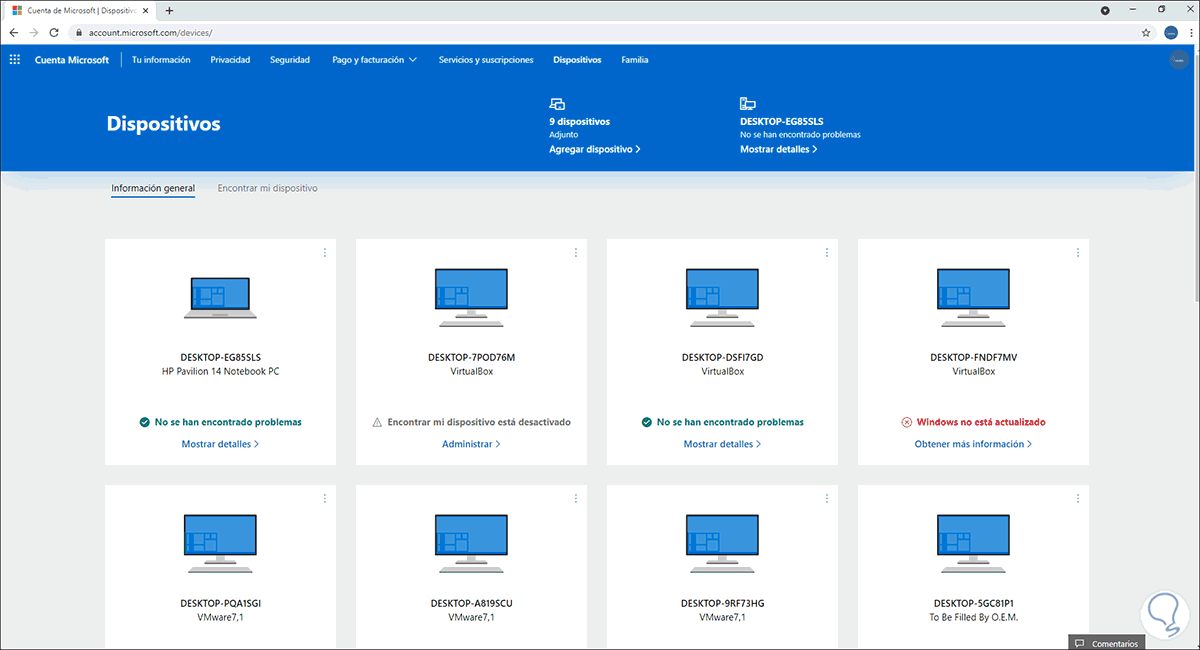Image resolution: width=1200 pixels, height=650 pixels.
Task: Click the DESKTOP-A819SCU device name
Action: [471, 603]
